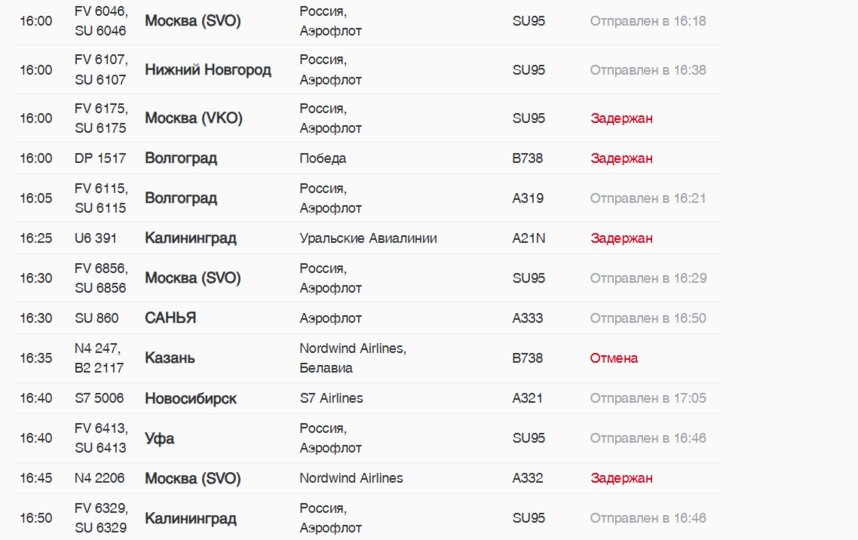Select flight number S7 5006
Viewport: 858px width, 540px height.
click(x=99, y=398)
